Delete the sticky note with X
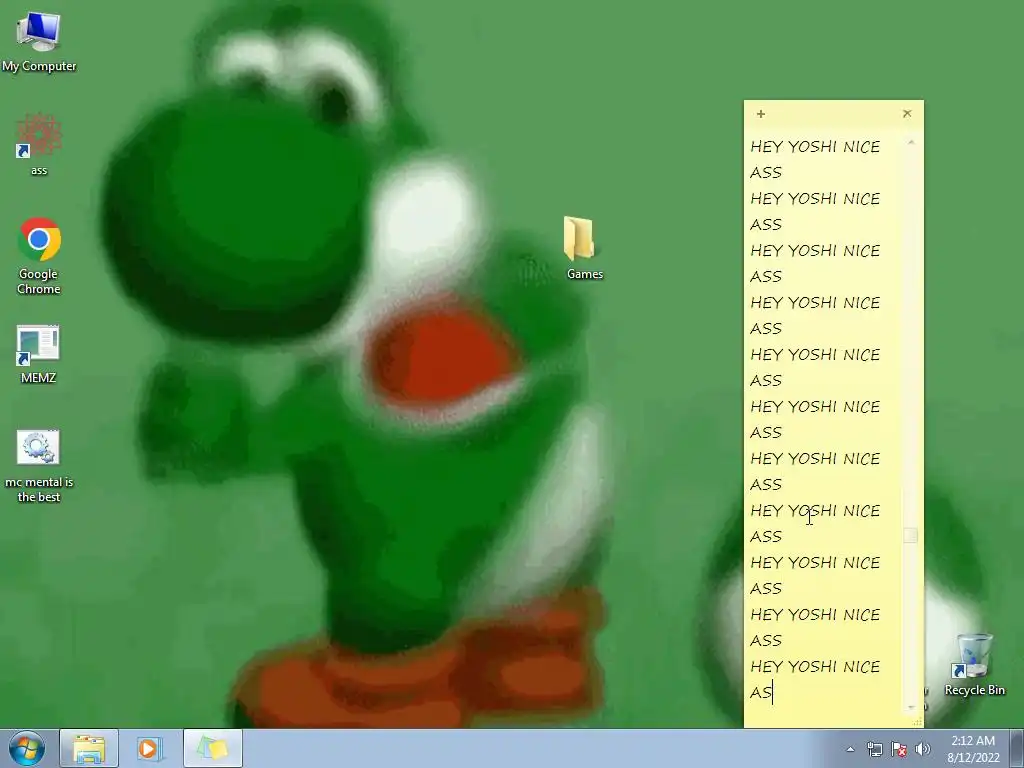 pyautogui.click(x=907, y=114)
